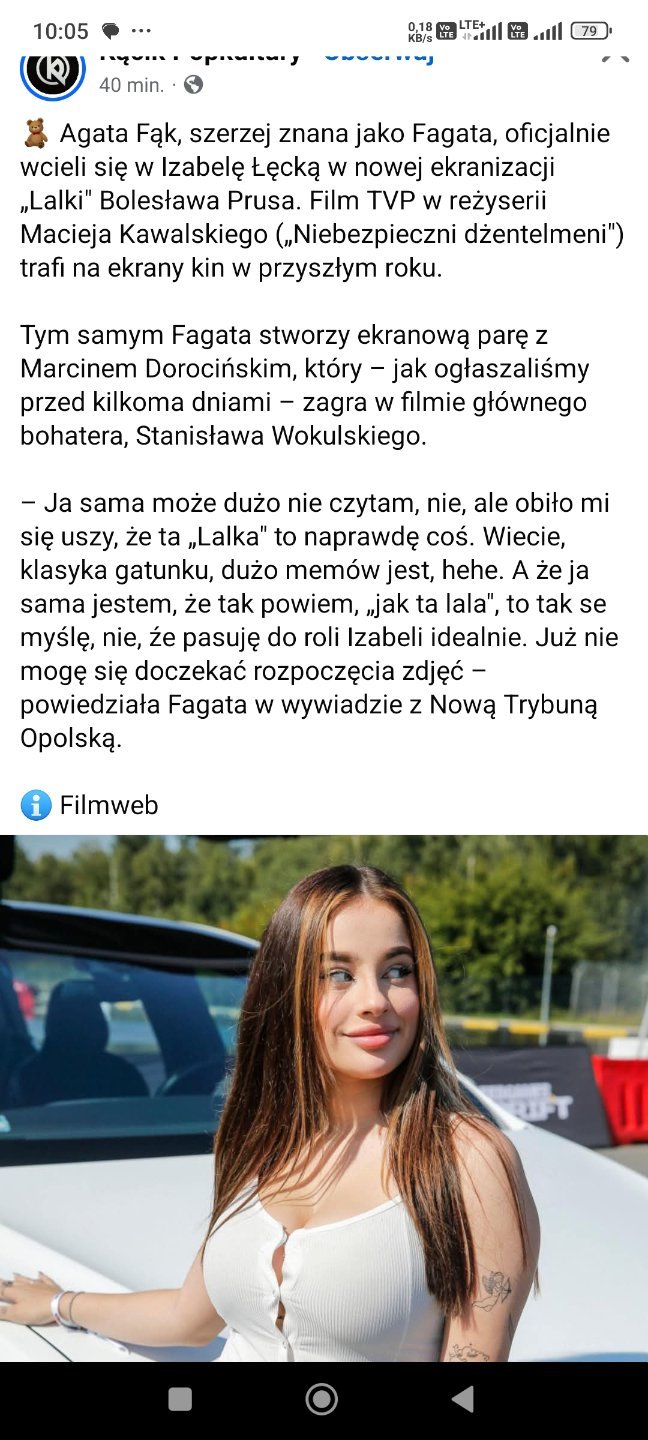Follow the page via Obserwuj link
This screenshot has width=648, height=1440.
click(x=380, y=54)
